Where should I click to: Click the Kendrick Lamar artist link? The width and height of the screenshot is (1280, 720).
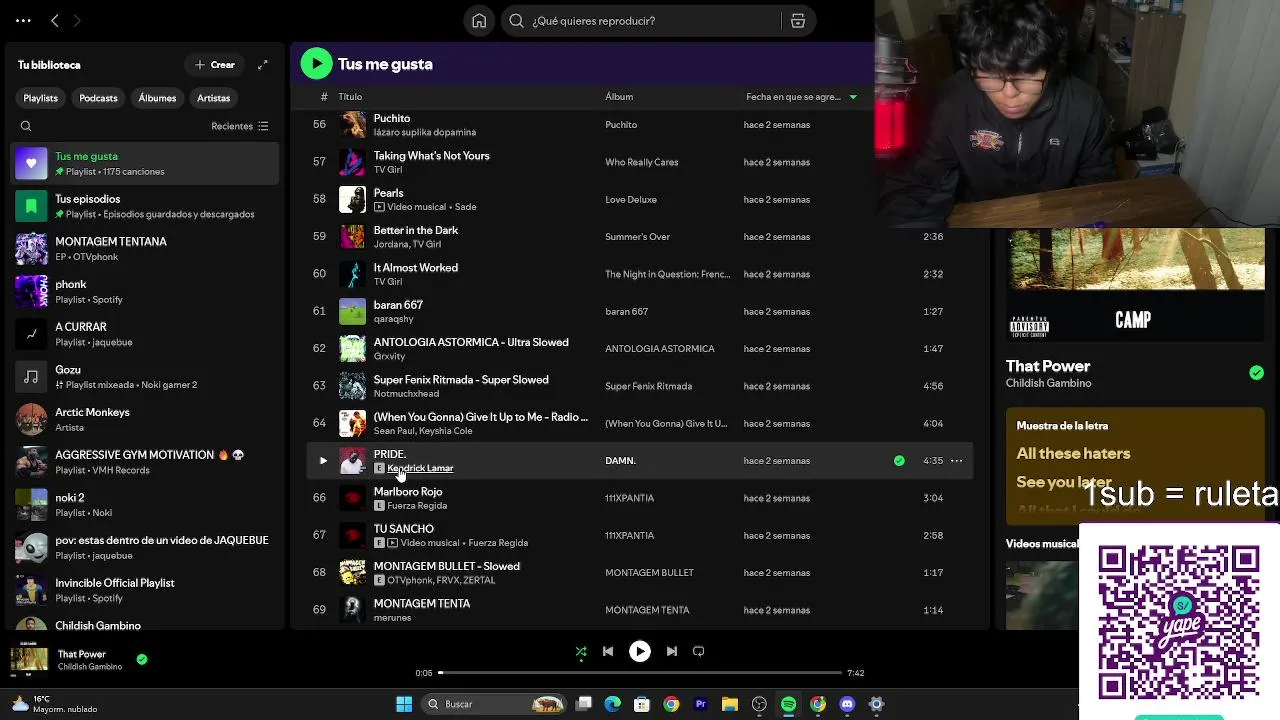click(x=420, y=469)
